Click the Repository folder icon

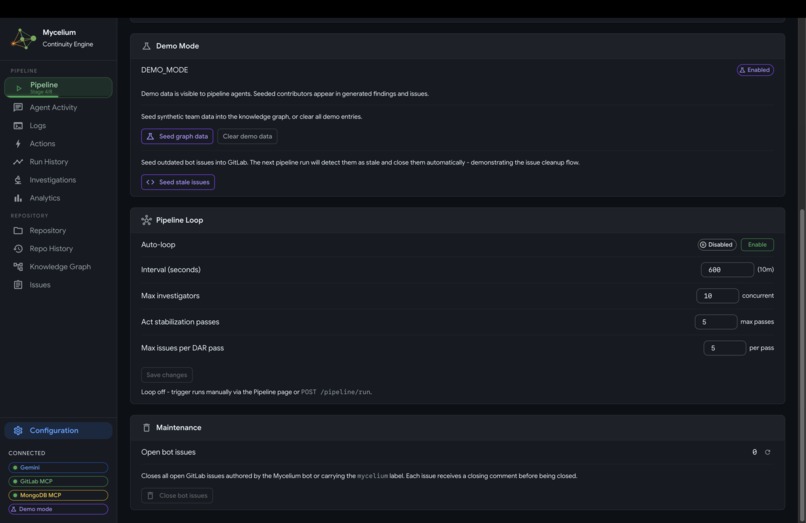[18, 230]
